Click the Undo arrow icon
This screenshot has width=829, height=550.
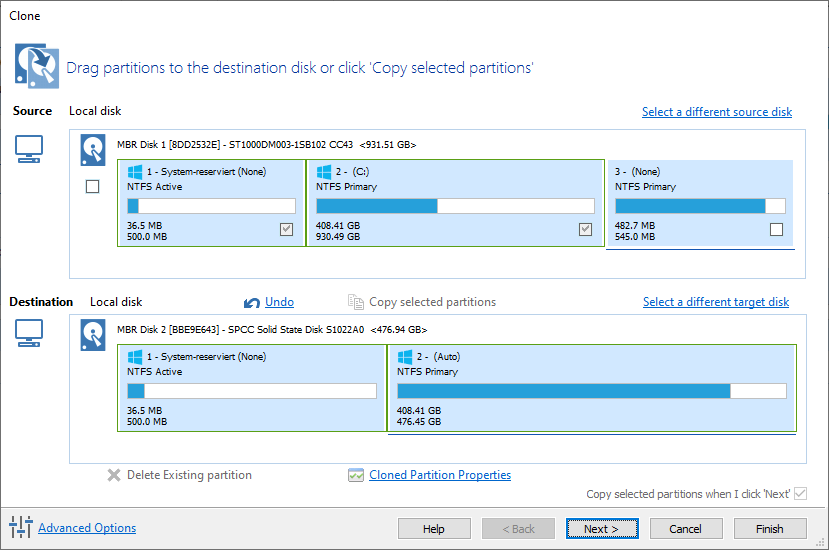(252, 302)
